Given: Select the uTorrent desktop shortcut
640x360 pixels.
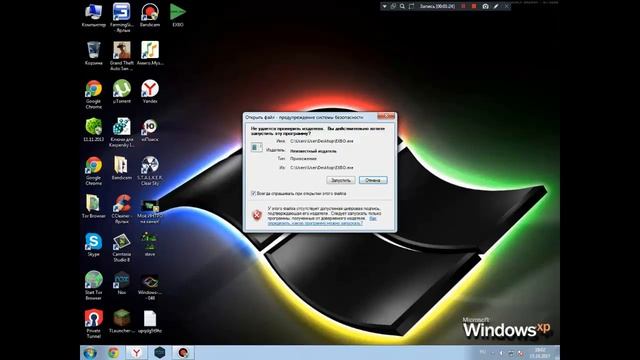Looking at the screenshot, I should [122, 91].
